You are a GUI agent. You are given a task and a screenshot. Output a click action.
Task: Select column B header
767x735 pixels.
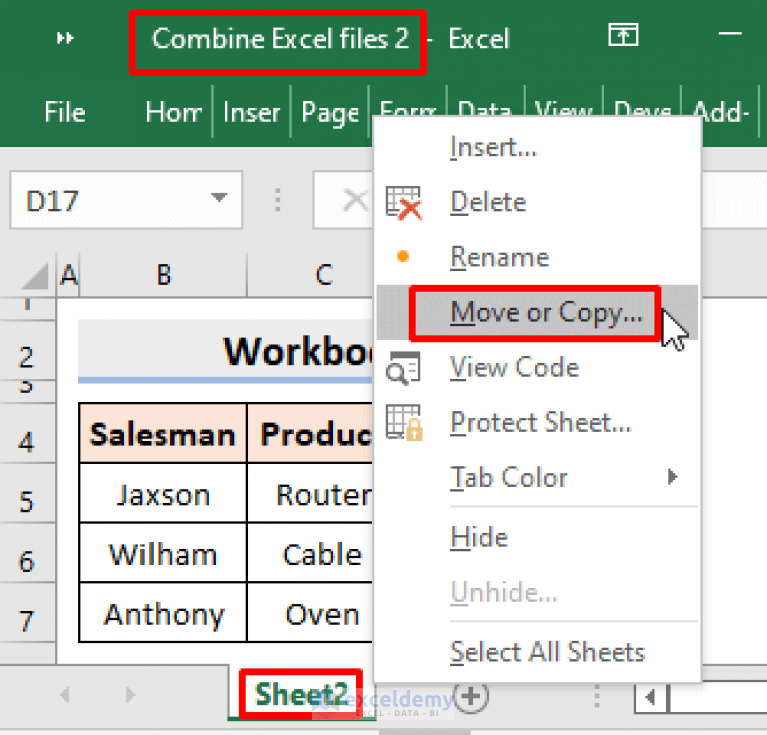click(163, 275)
